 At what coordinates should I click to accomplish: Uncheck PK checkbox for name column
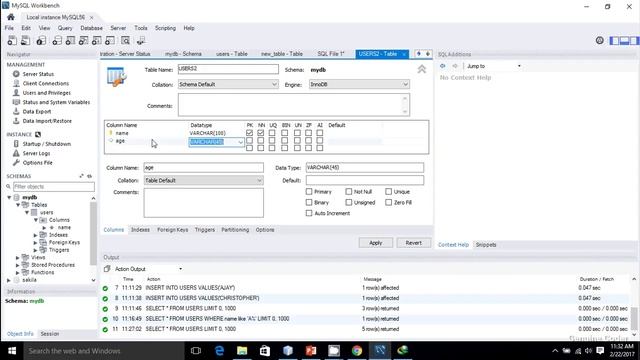(249, 133)
